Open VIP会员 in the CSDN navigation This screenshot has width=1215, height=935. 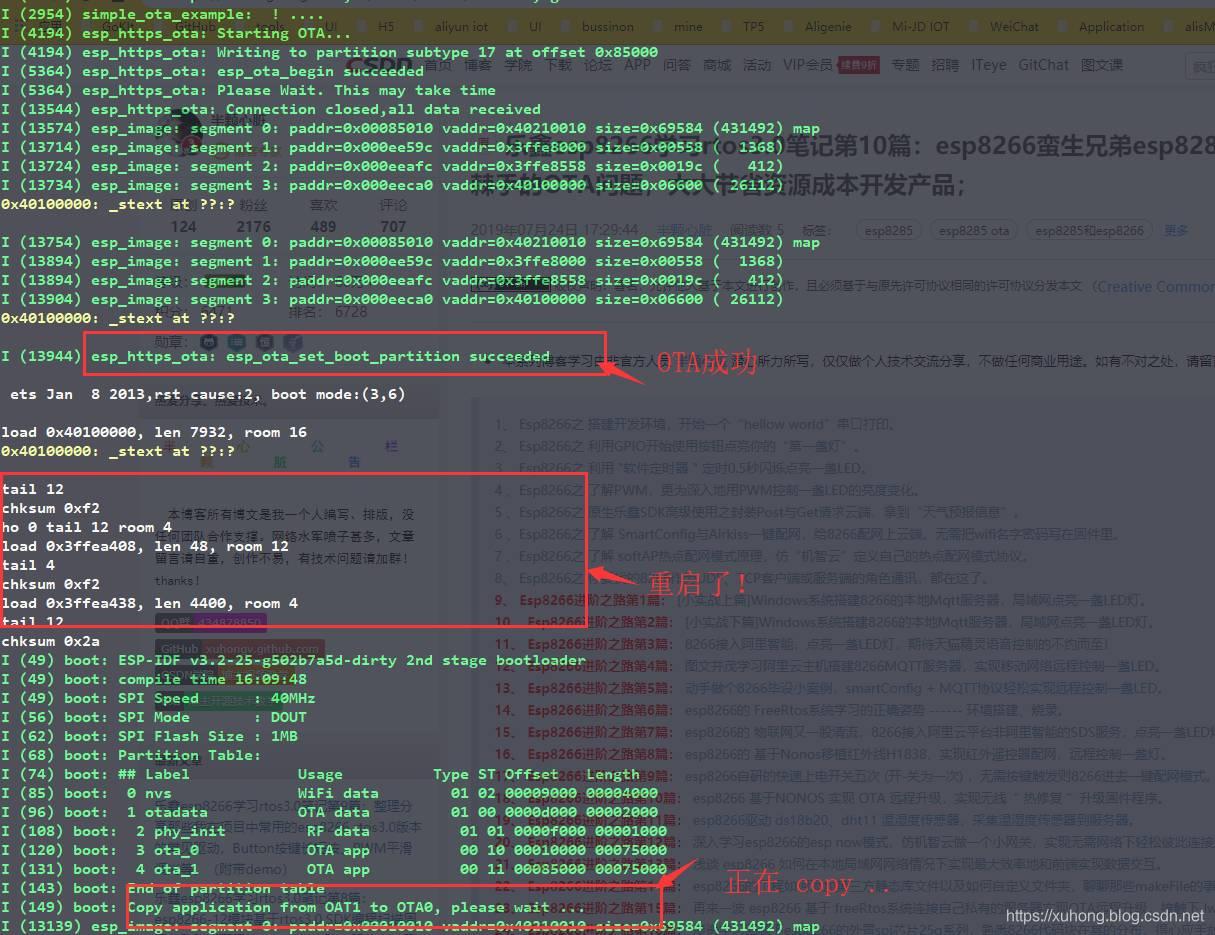808,65
